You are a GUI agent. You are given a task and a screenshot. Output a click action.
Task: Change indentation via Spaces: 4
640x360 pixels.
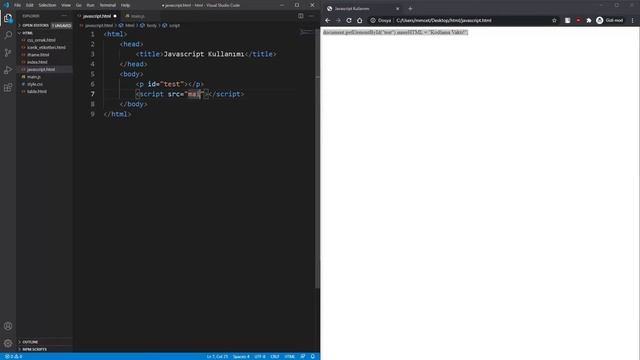click(241, 356)
